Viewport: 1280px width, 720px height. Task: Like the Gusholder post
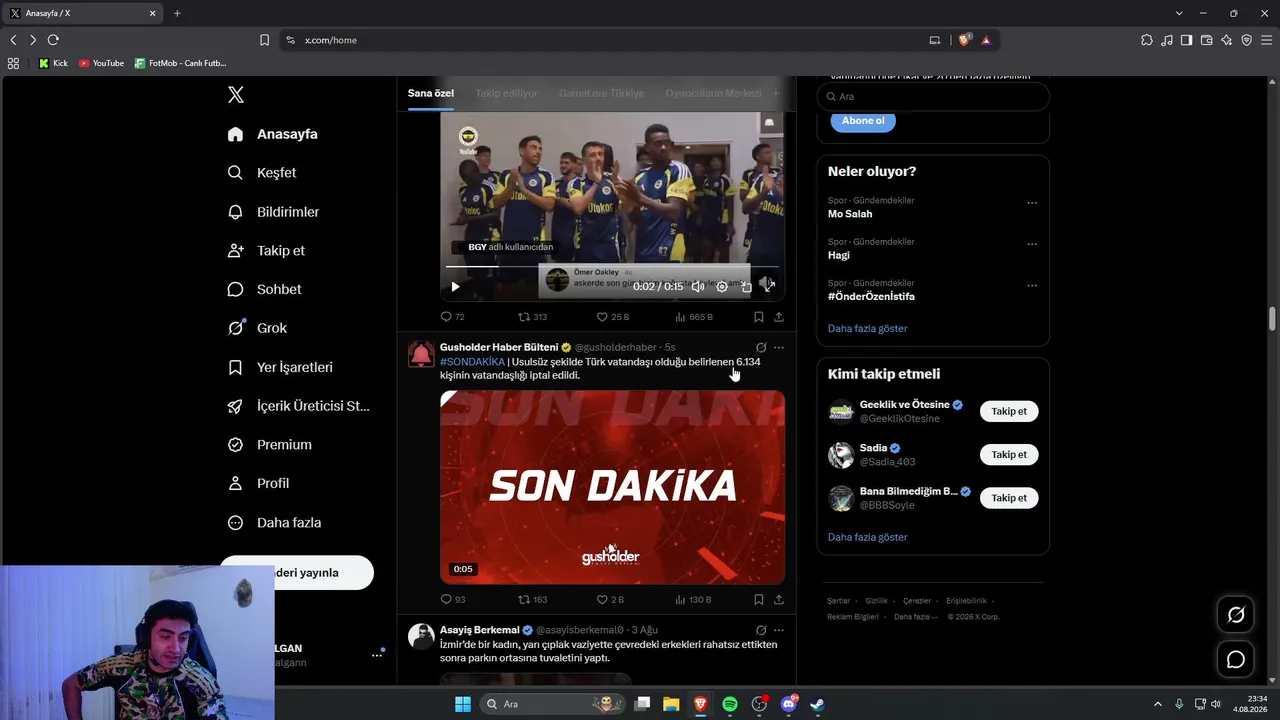click(x=610, y=600)
